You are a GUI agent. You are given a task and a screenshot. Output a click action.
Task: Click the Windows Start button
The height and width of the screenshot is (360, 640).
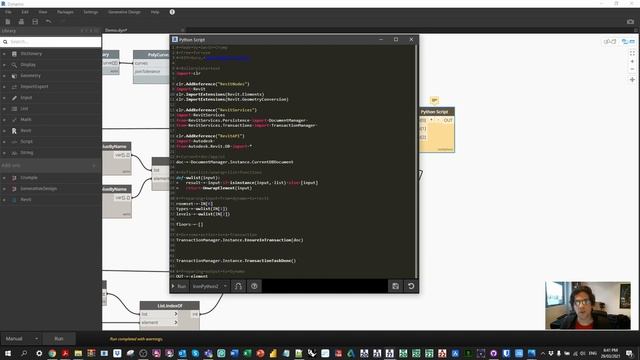pyautogui.click(x=8, y=353)
